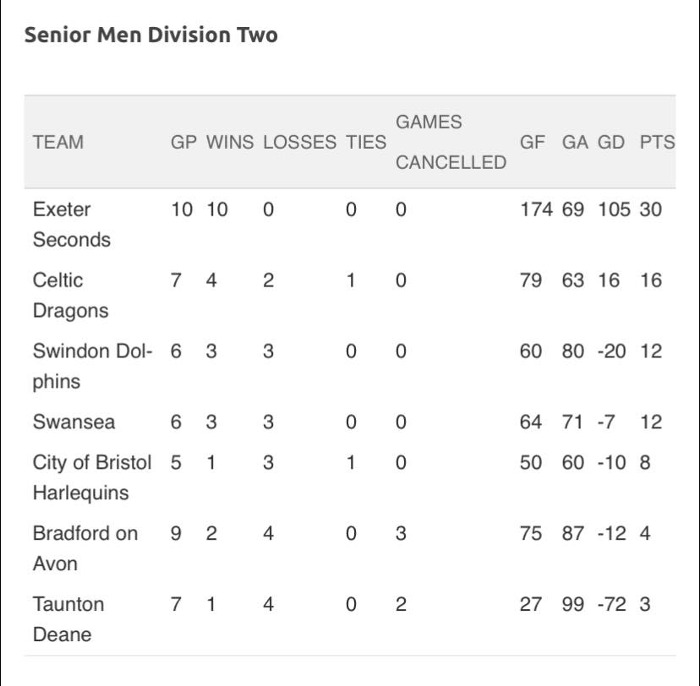Image resolution: width=700 pixels, height=686 pixels.
Task: Open the Celtic Dragons team
Action: [x=70, y=295]
